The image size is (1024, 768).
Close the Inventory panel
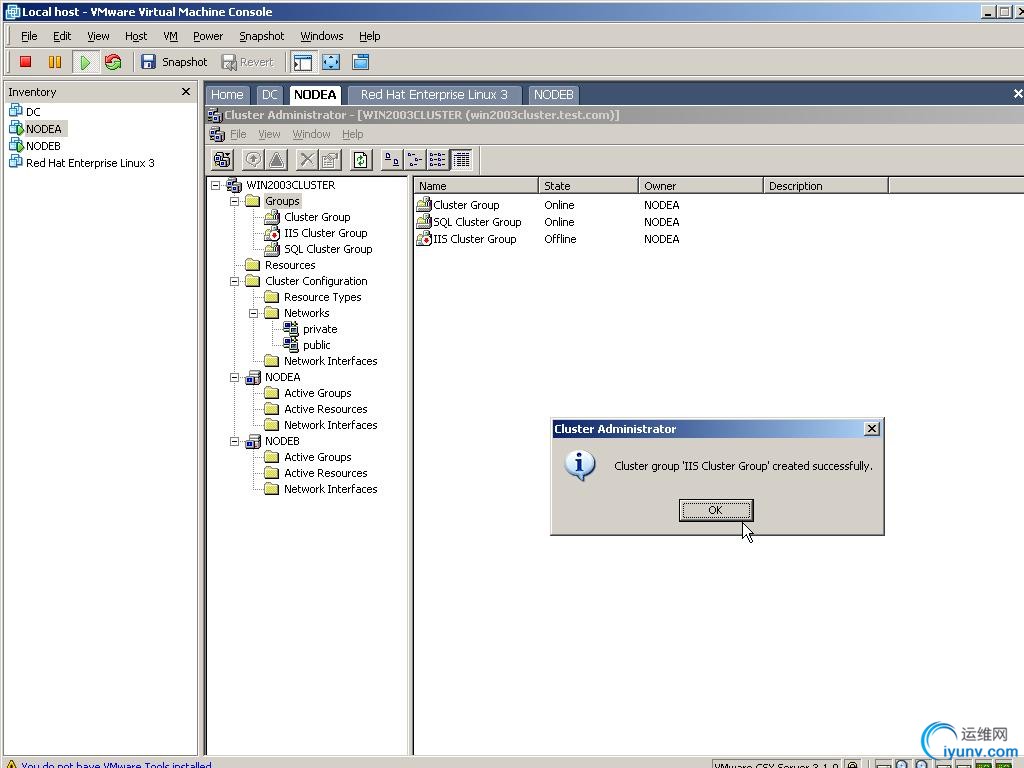click(185, 92)
